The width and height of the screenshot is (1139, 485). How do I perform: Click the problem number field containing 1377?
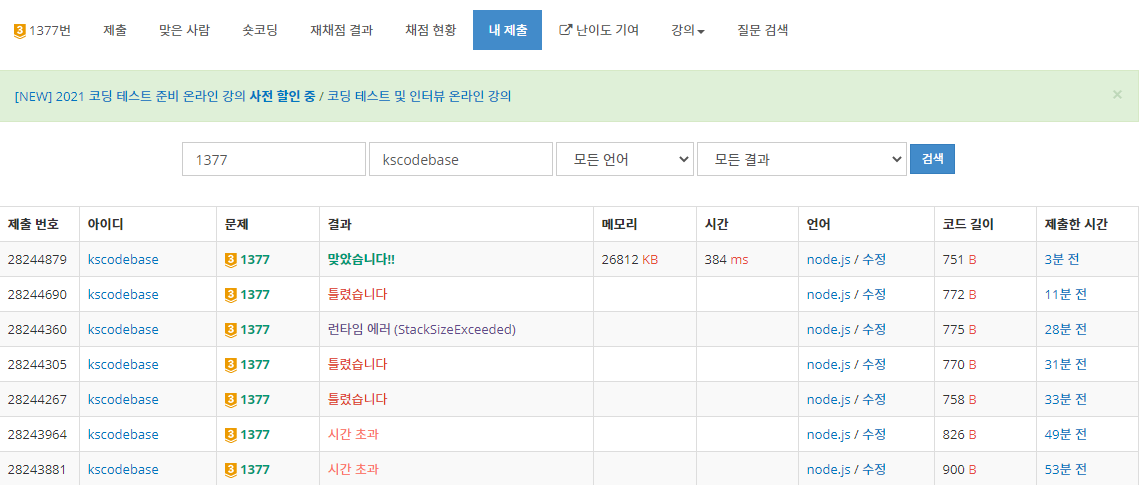(x=274, y=159)
